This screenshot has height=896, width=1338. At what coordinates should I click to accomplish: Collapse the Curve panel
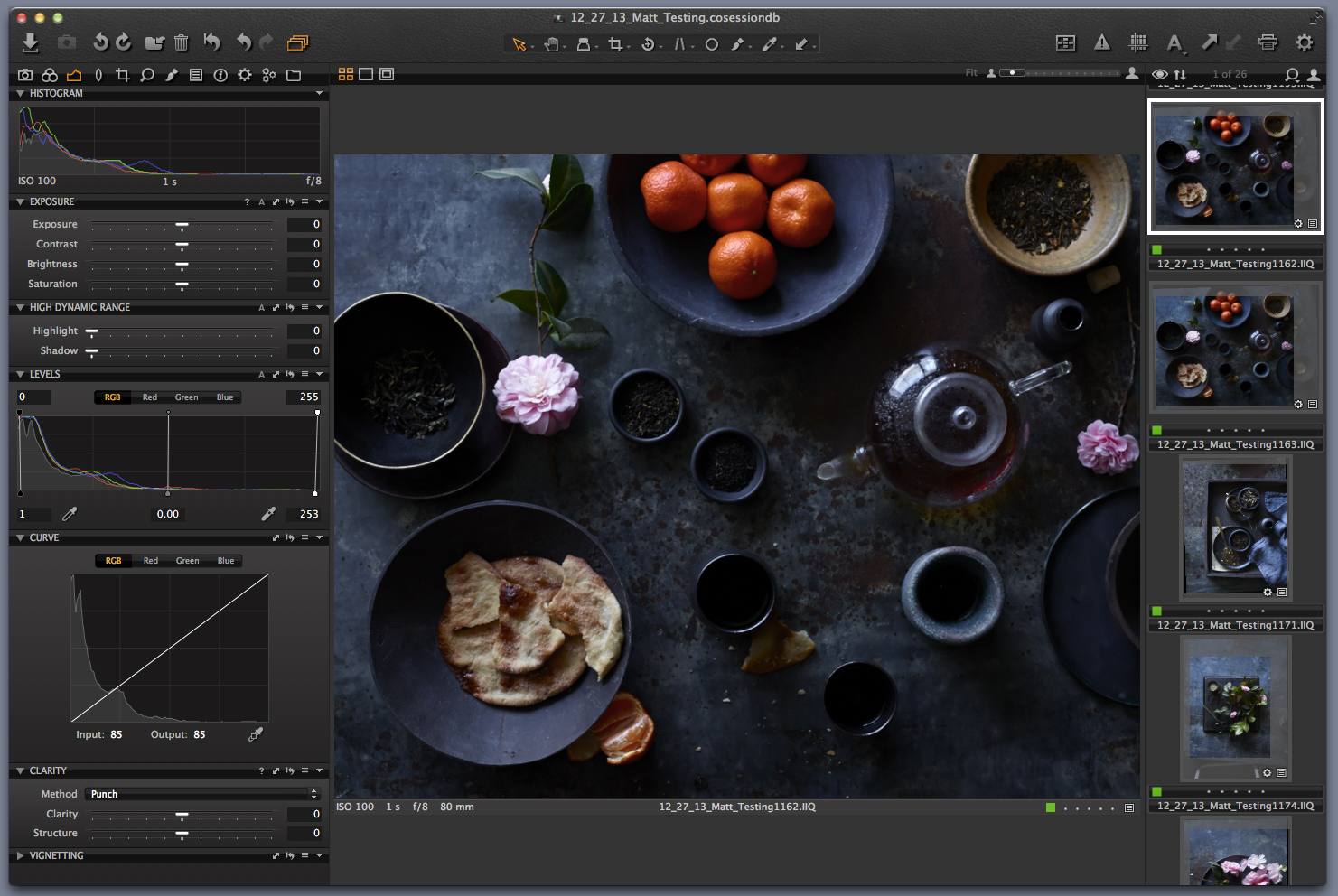(20, 537)
